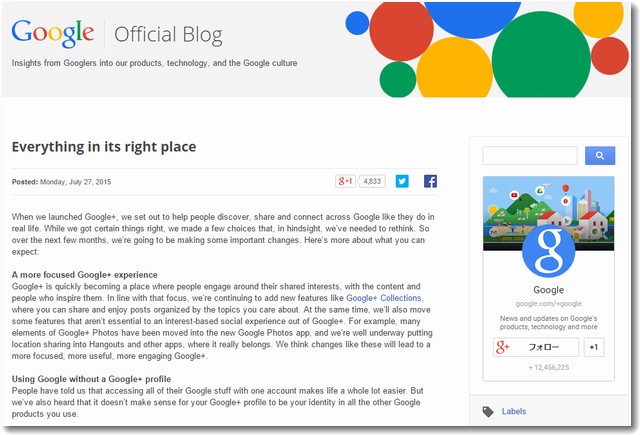Click the + 12,456,225 follower count

click(549, 367)
